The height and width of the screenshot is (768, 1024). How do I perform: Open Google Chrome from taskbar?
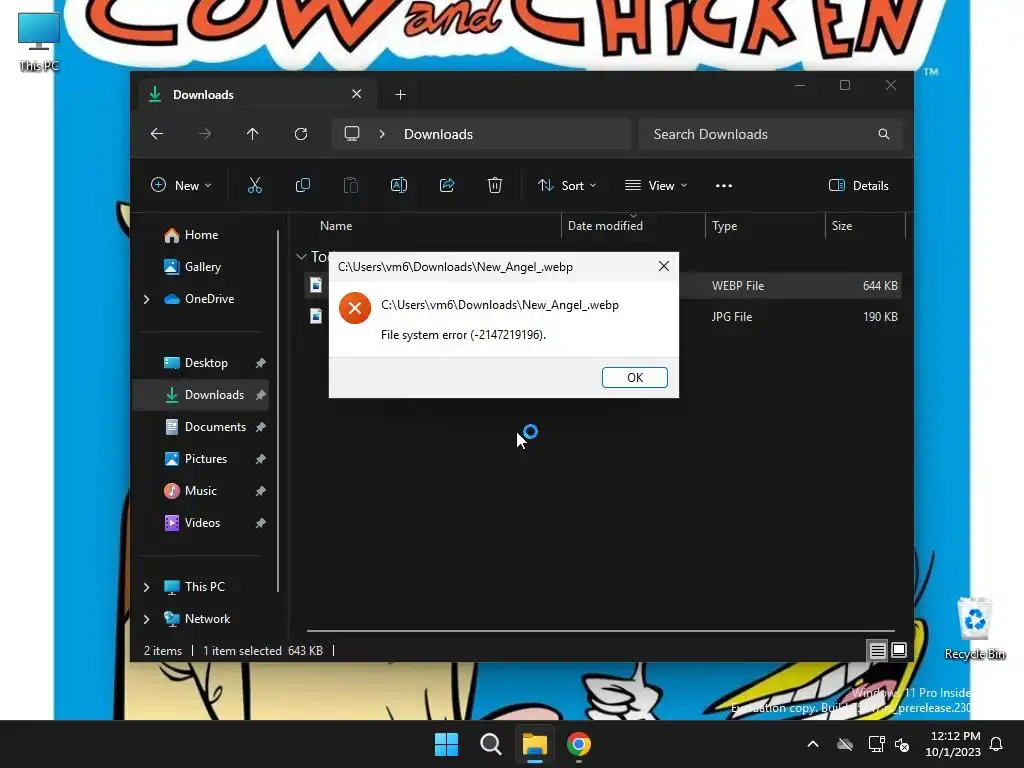pos(579,744)
